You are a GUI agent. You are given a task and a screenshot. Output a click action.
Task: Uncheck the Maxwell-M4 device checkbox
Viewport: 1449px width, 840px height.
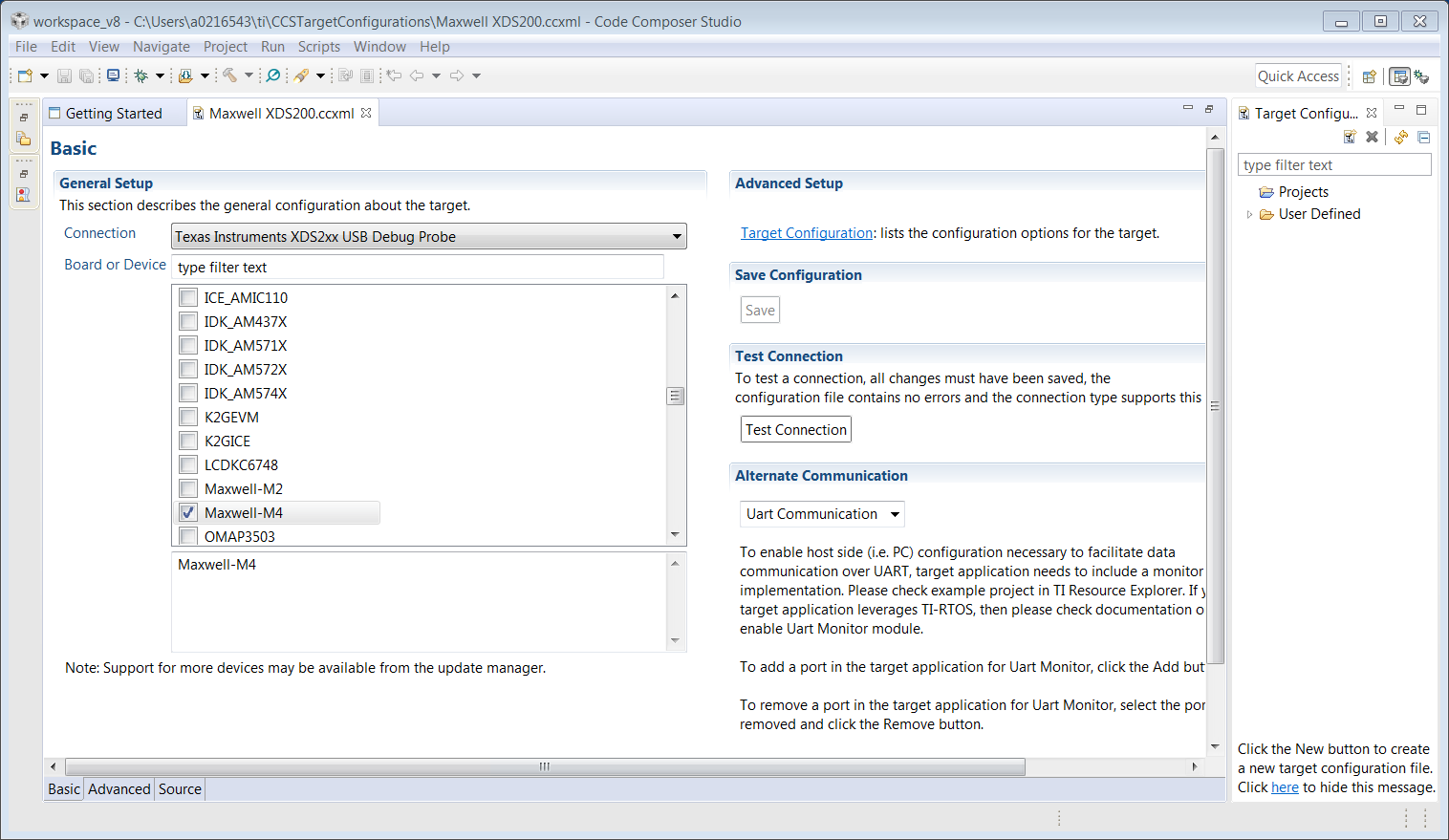pos(188,512)
